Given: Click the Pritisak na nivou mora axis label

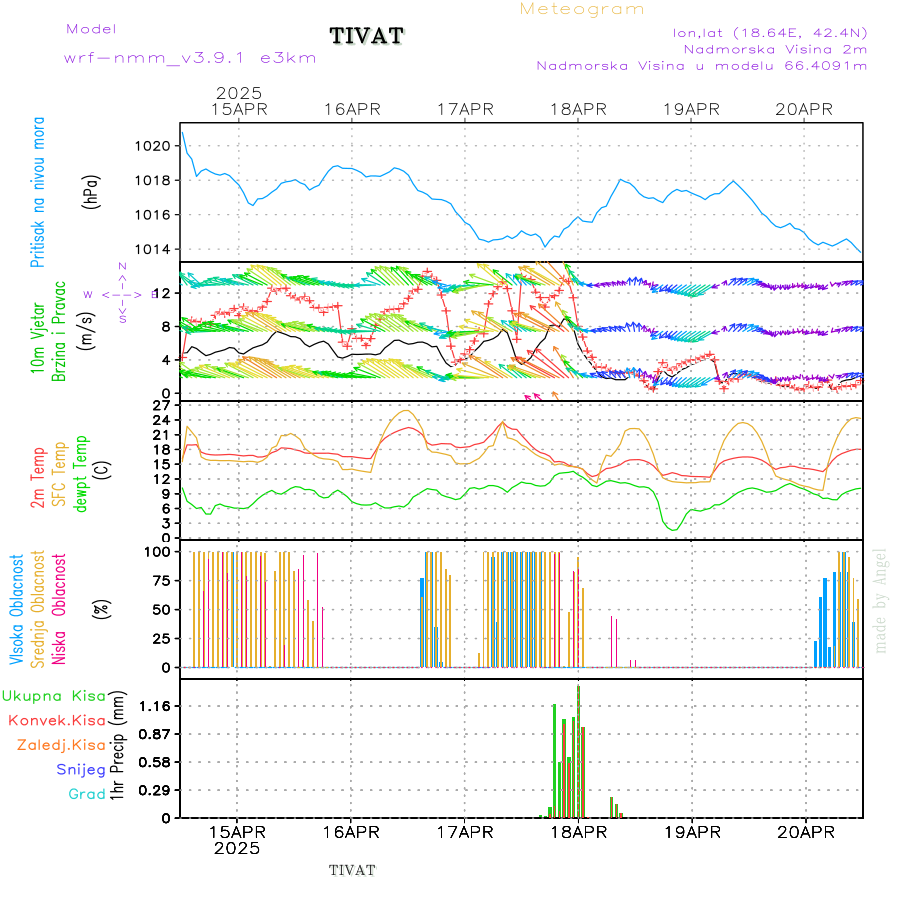Looking at the screenshot, I should pyautogui.click(x=38, y=190).
